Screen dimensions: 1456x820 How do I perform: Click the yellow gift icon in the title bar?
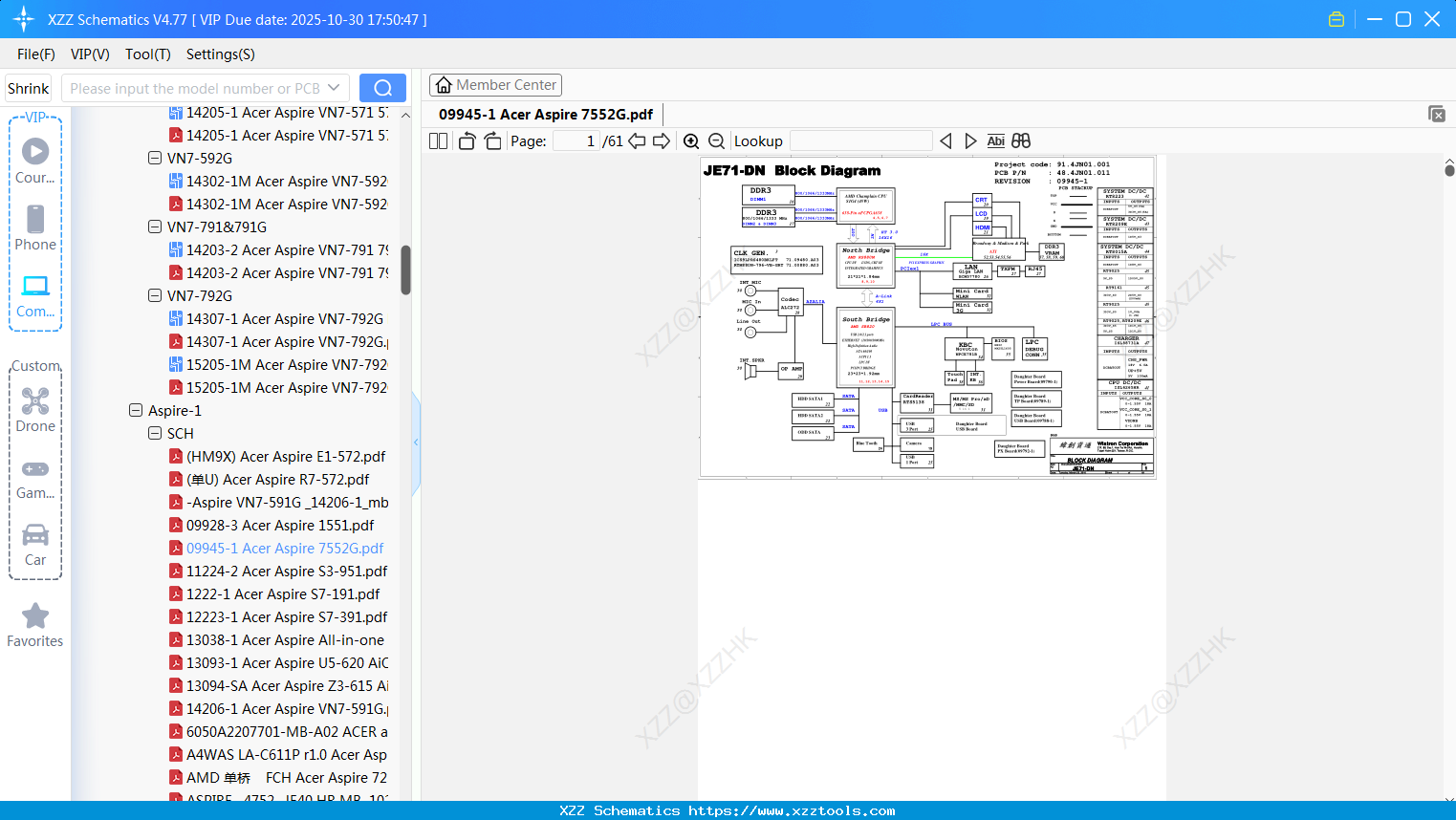click(x=1336, y=19)
